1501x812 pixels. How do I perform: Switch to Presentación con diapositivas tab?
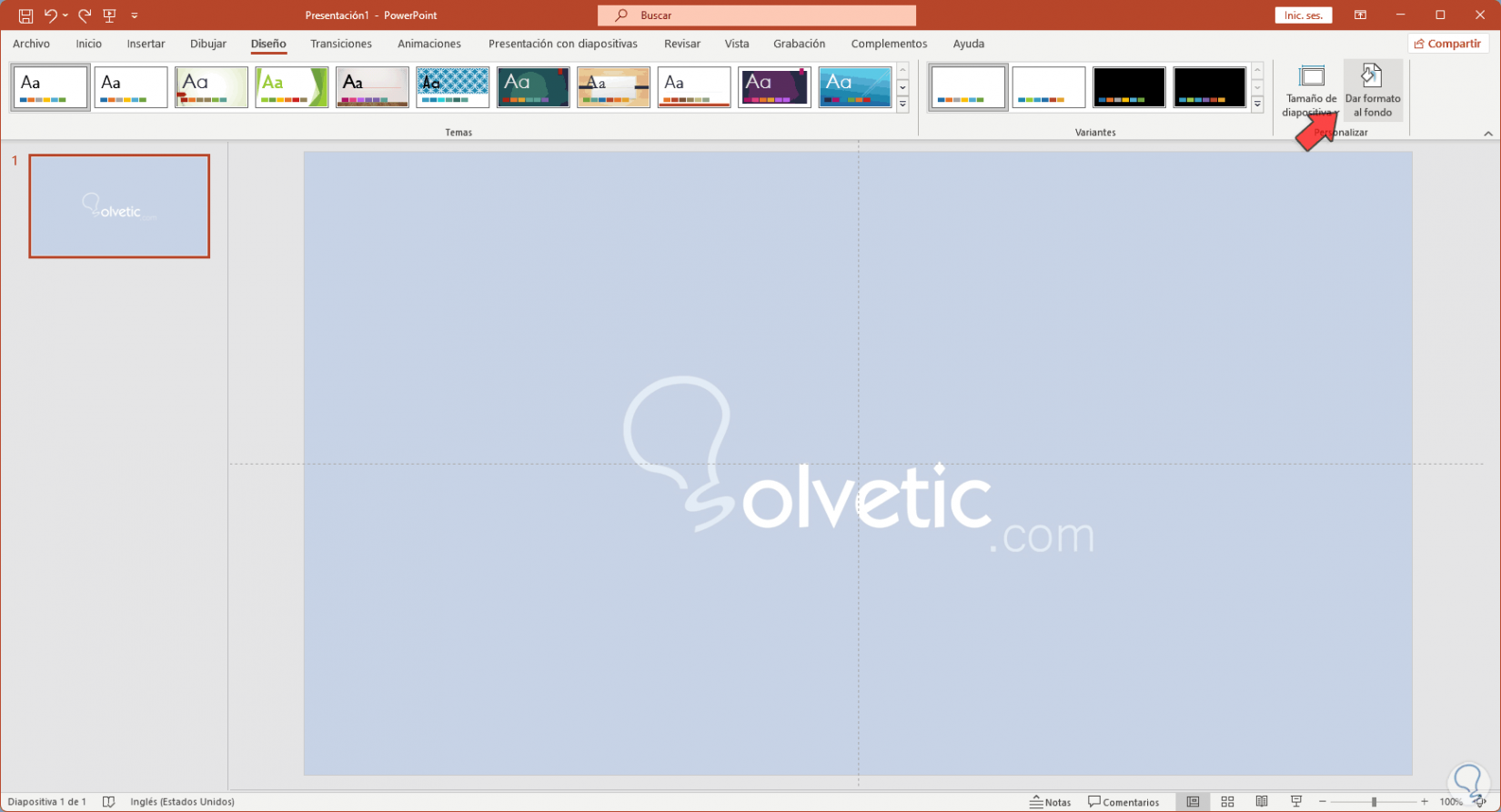point(563,44)
